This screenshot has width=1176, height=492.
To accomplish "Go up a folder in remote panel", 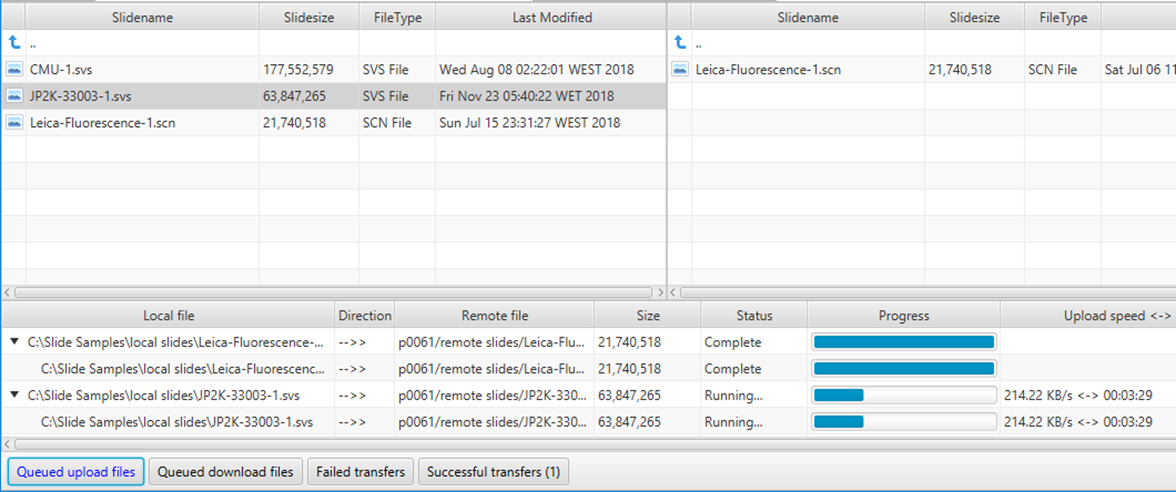I will 680,43.
